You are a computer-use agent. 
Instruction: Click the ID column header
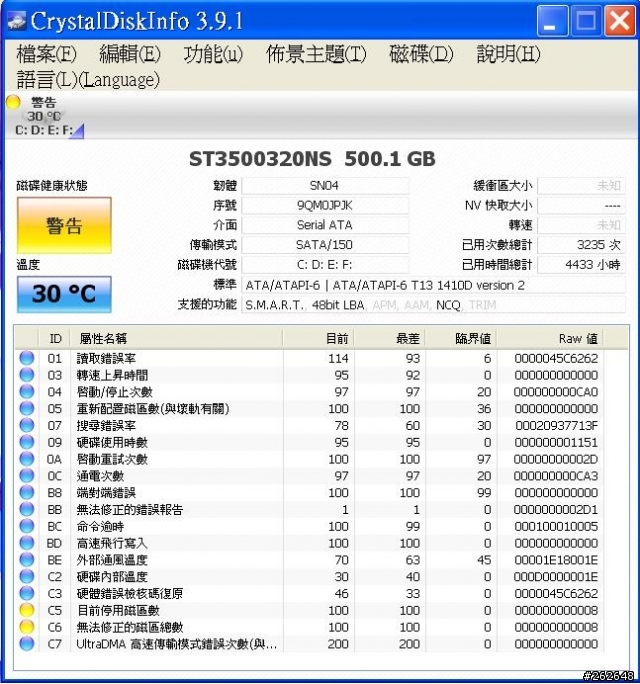point(55,339)
